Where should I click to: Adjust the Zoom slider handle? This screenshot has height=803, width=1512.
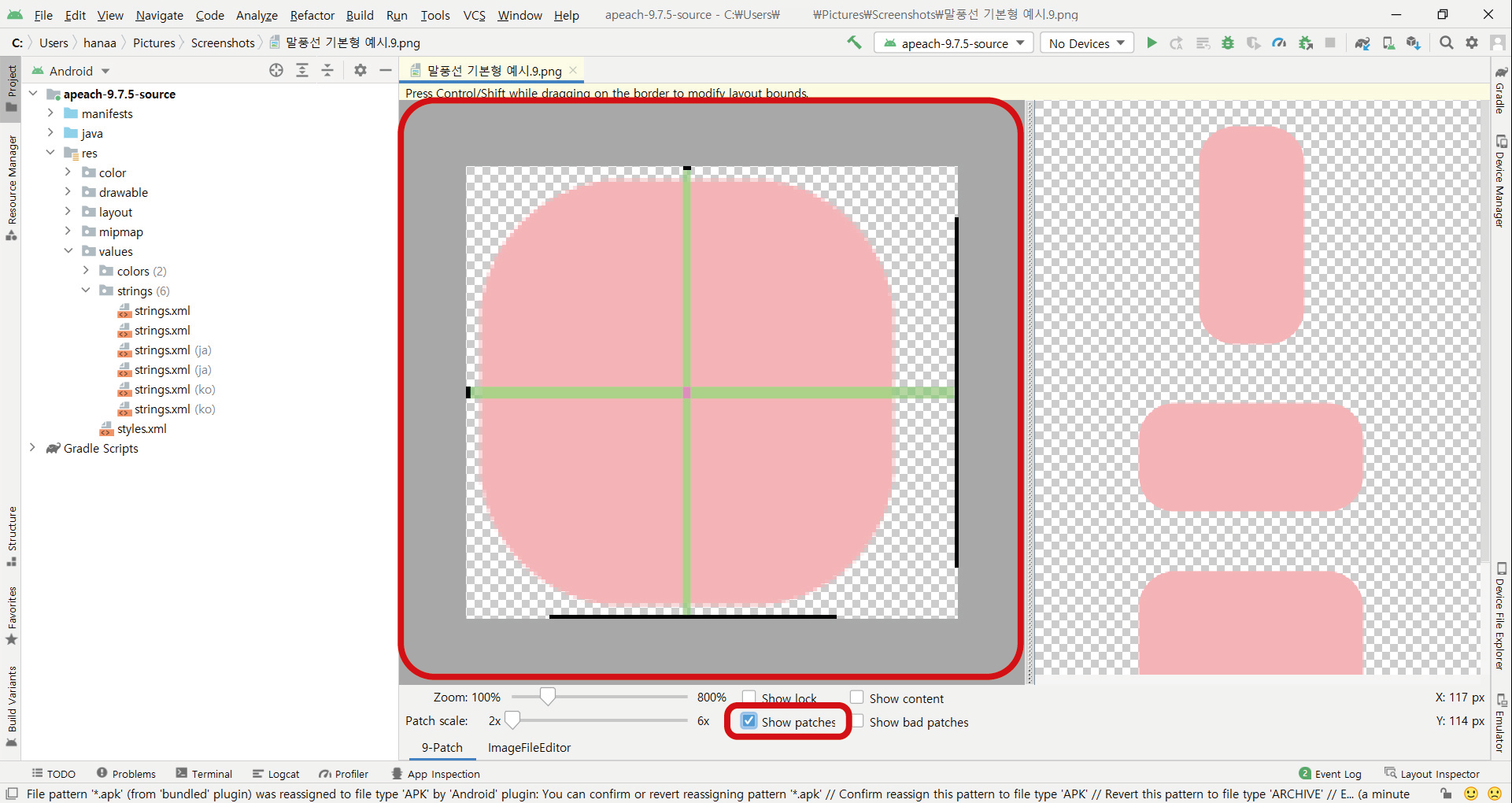[547, 696]
